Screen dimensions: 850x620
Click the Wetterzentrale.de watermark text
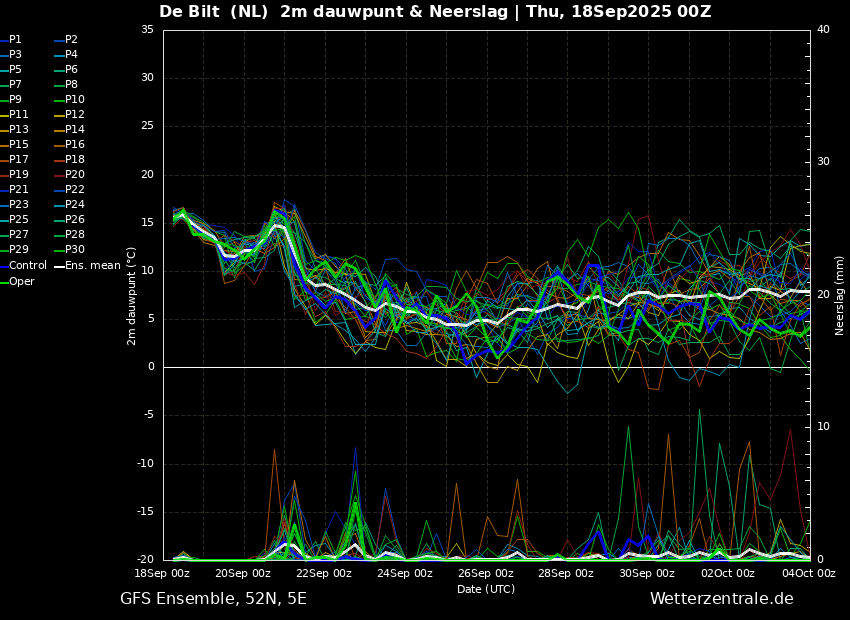click(722, 599)
